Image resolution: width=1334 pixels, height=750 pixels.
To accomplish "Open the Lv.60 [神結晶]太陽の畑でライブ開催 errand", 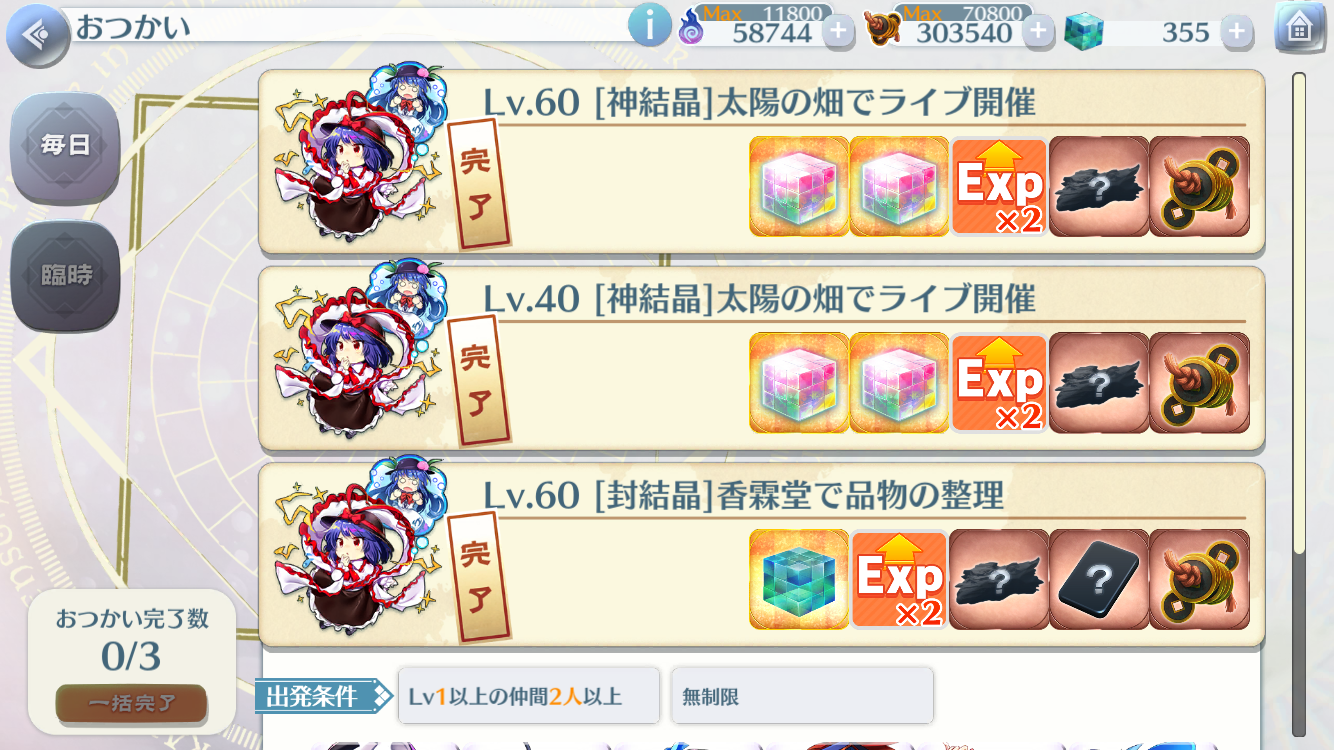I will (x=762, y=161).
